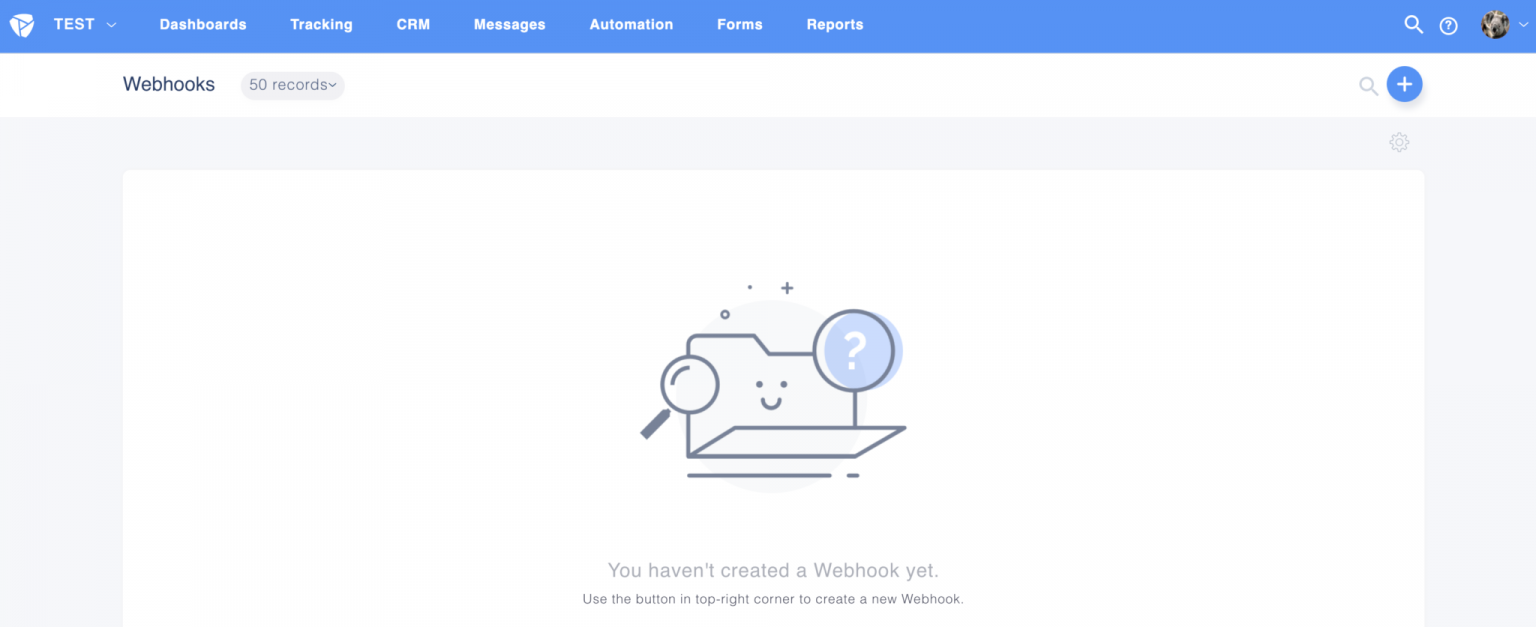Open the CRM menu item
The width and height of the screenshot is (1536, 627).
coord(413,24)
